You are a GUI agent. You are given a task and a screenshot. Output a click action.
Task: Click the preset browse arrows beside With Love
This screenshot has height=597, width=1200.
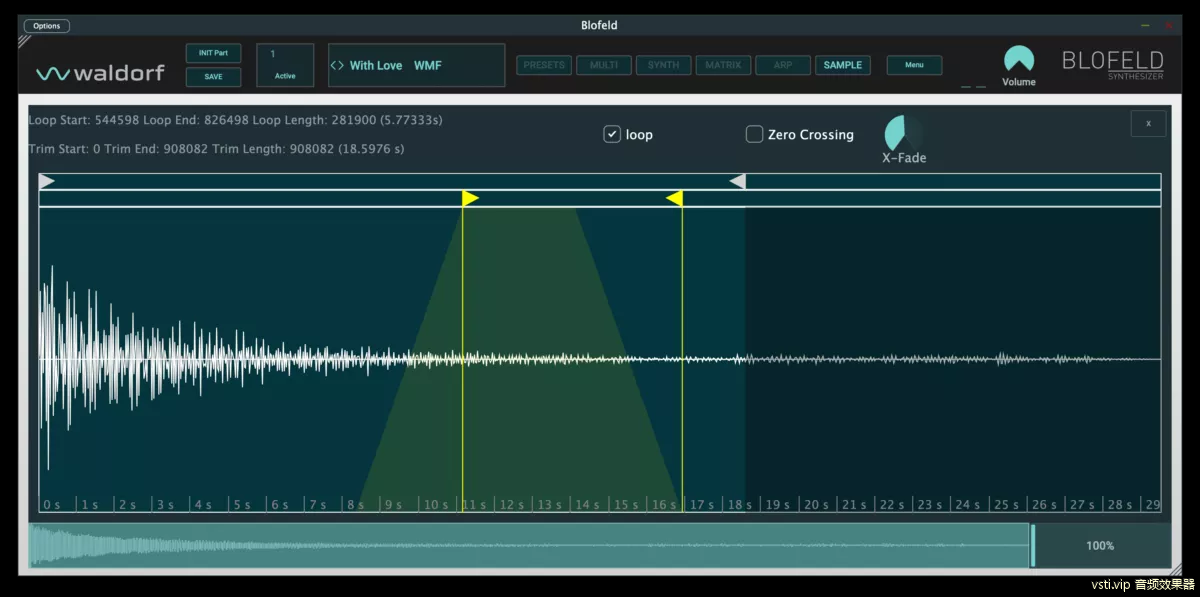[337, 66]
